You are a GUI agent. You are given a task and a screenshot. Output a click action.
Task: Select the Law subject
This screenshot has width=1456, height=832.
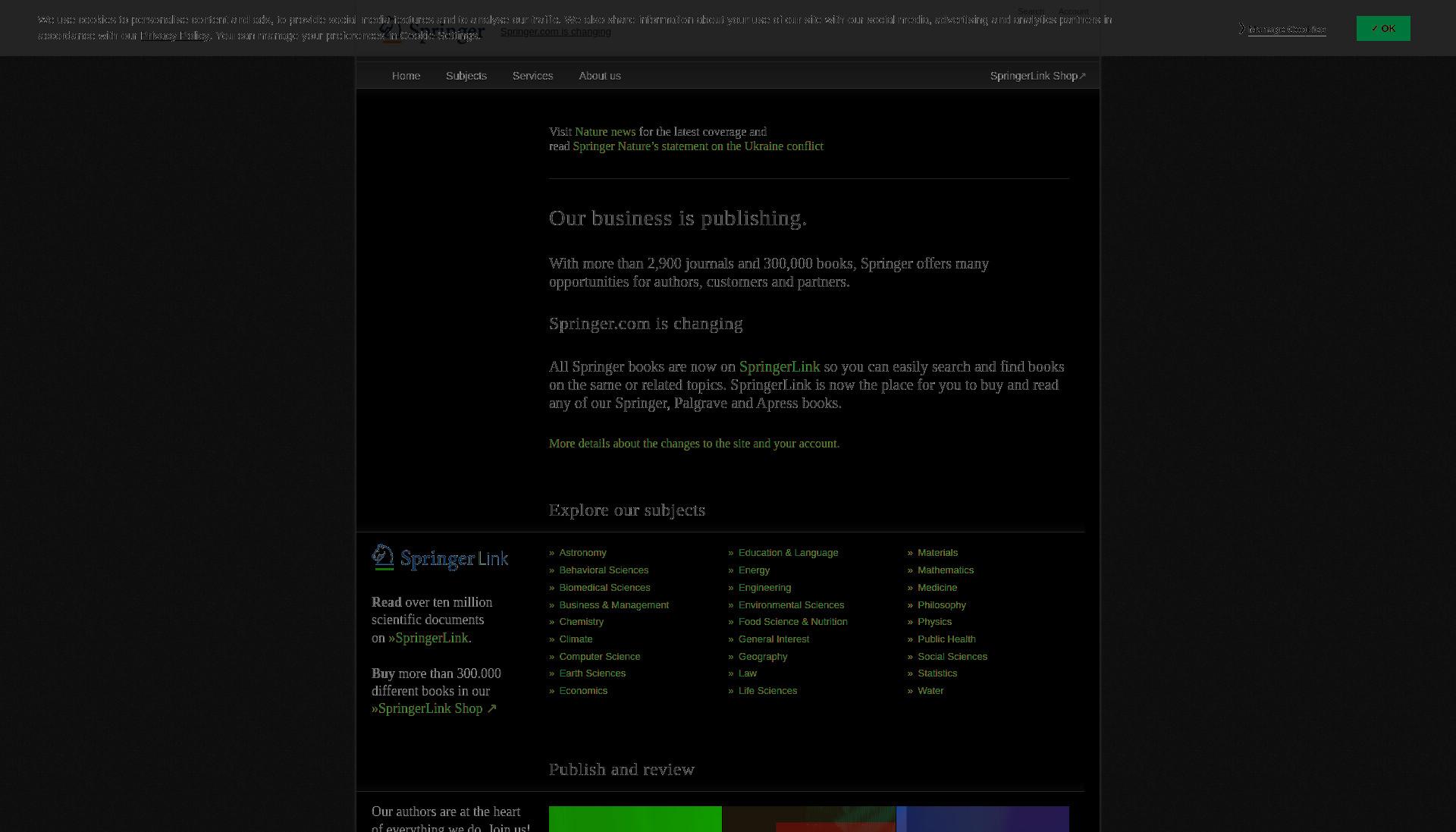coord(747,673)
